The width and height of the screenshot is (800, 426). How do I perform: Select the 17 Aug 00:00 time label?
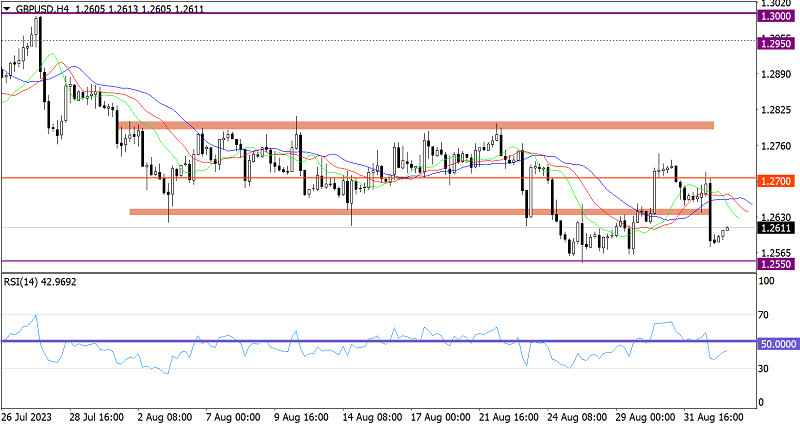[440, 417]
